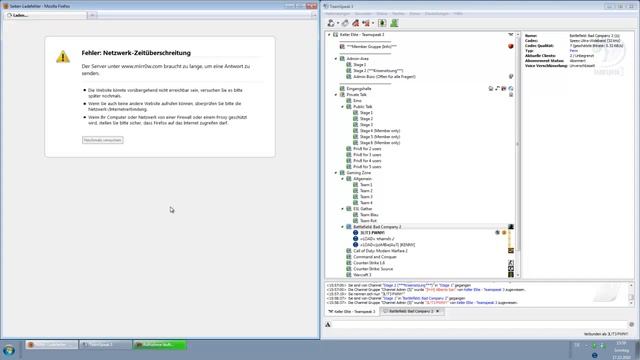The height and width of the screenshot is (360, 640).
Task: Click red ball icon on Member Gruppe row
Action: coord(511,47)
